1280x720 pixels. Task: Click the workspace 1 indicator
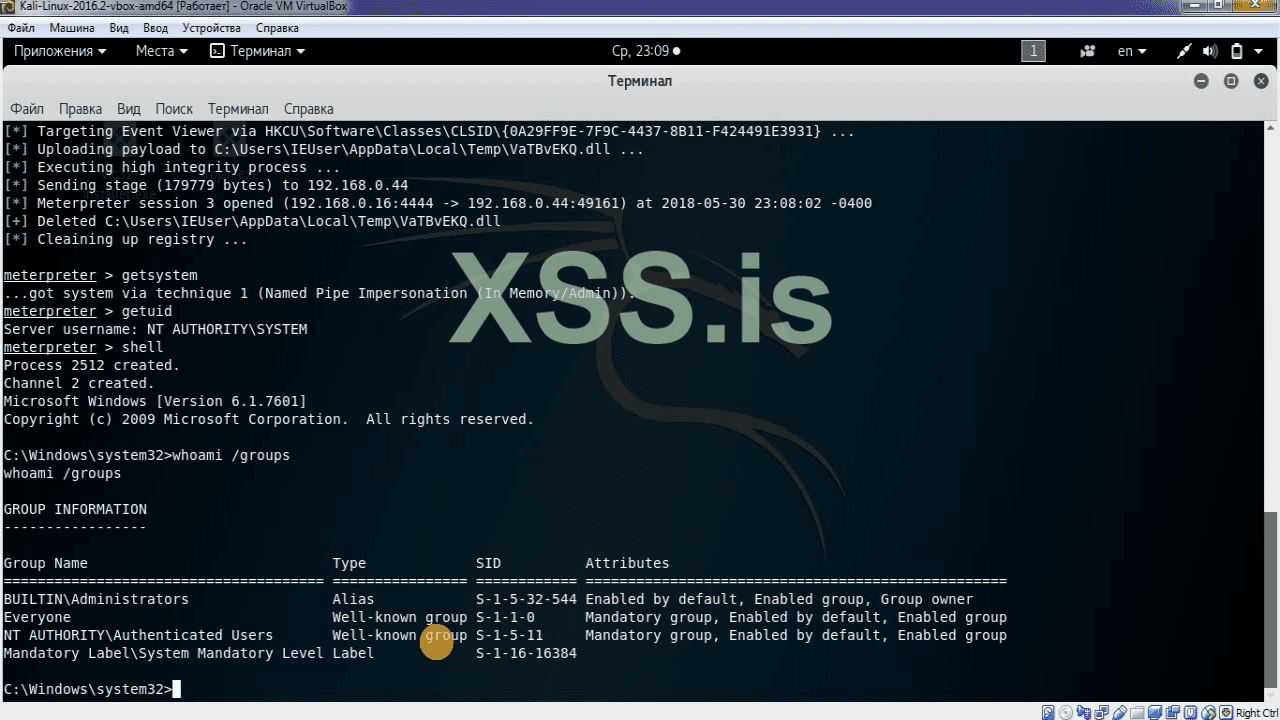(x=1033, y=51)
